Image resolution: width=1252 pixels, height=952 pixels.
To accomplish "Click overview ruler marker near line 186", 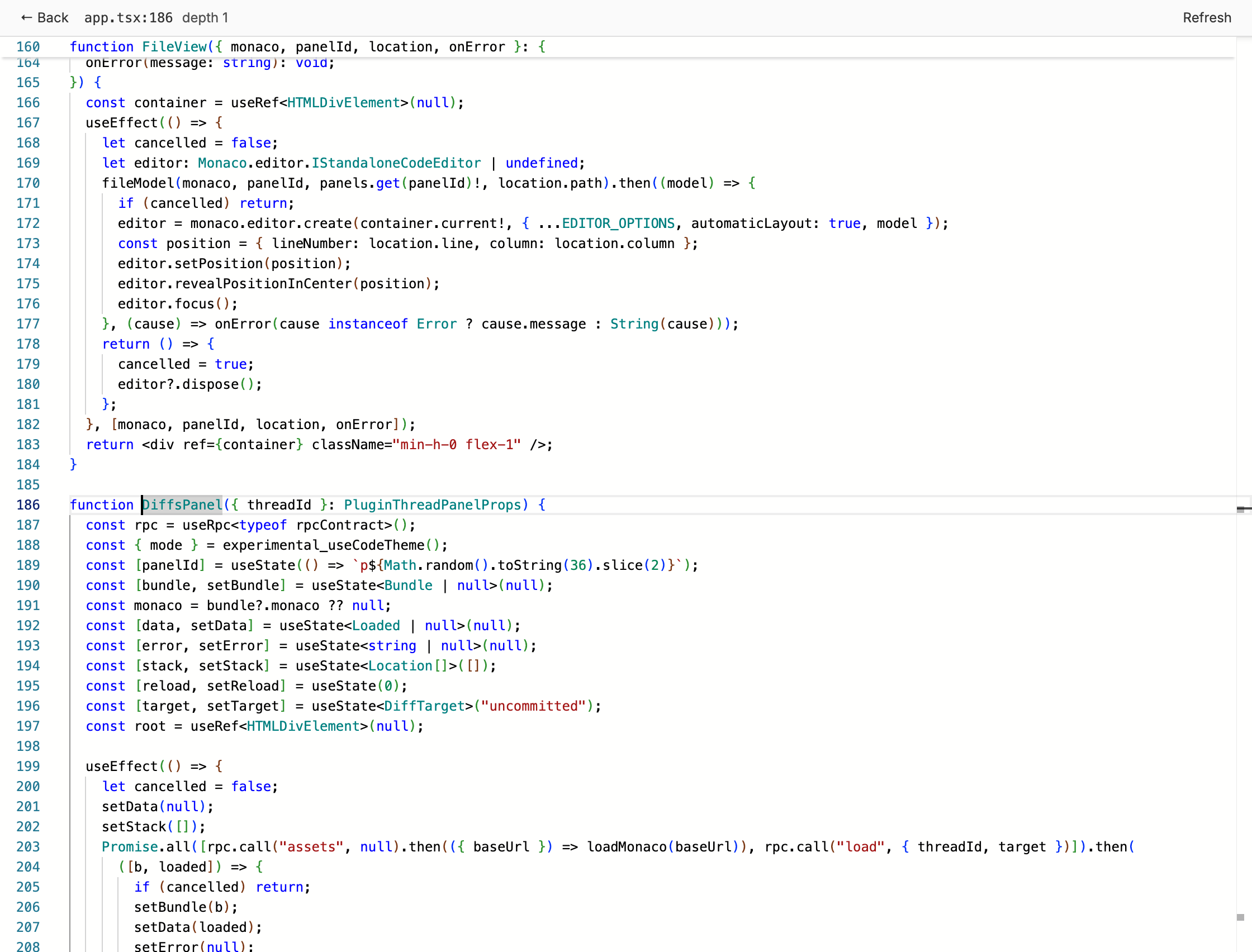I will [x=1243, y=509].
